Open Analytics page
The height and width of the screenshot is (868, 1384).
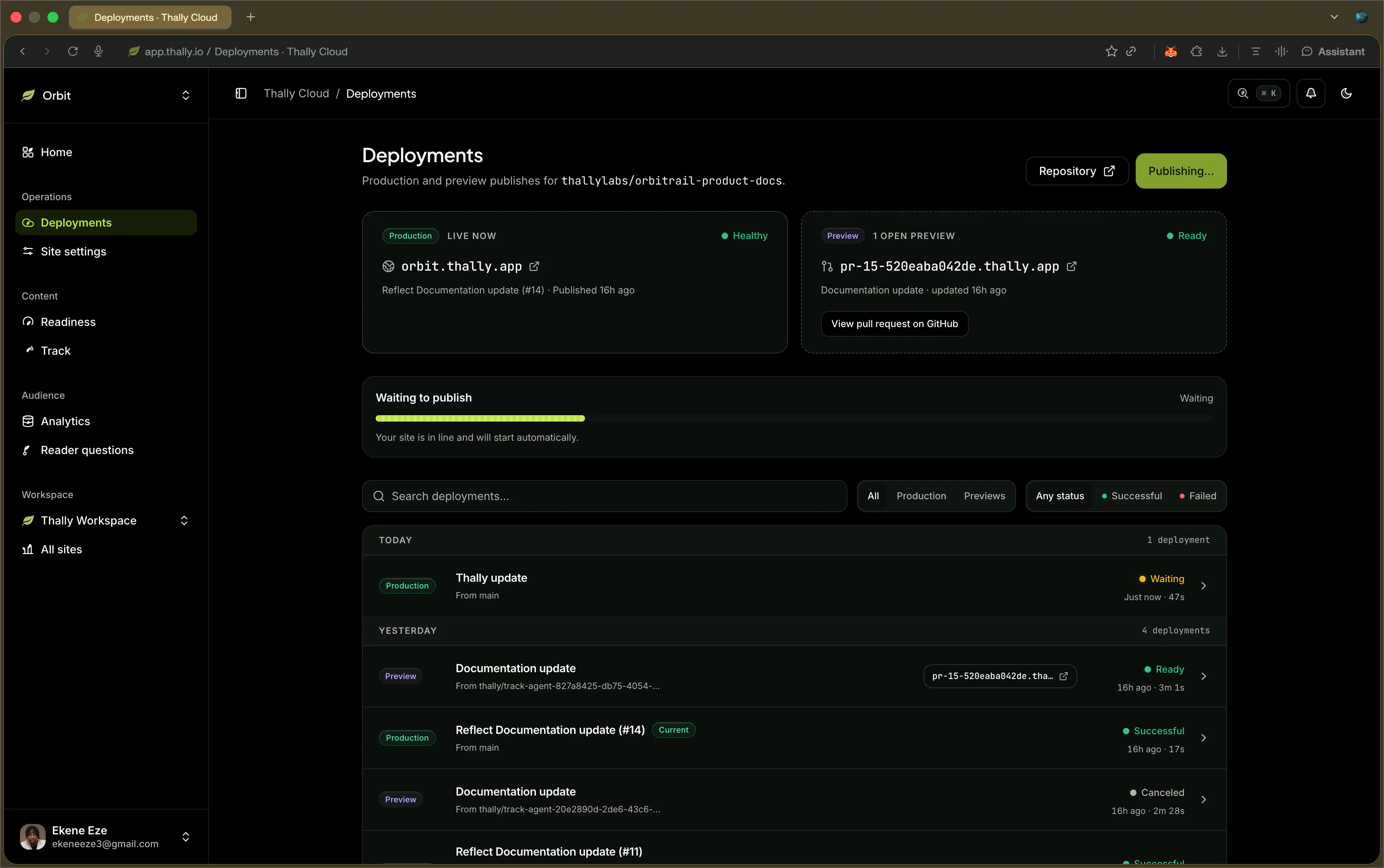(x=106, y=421)
